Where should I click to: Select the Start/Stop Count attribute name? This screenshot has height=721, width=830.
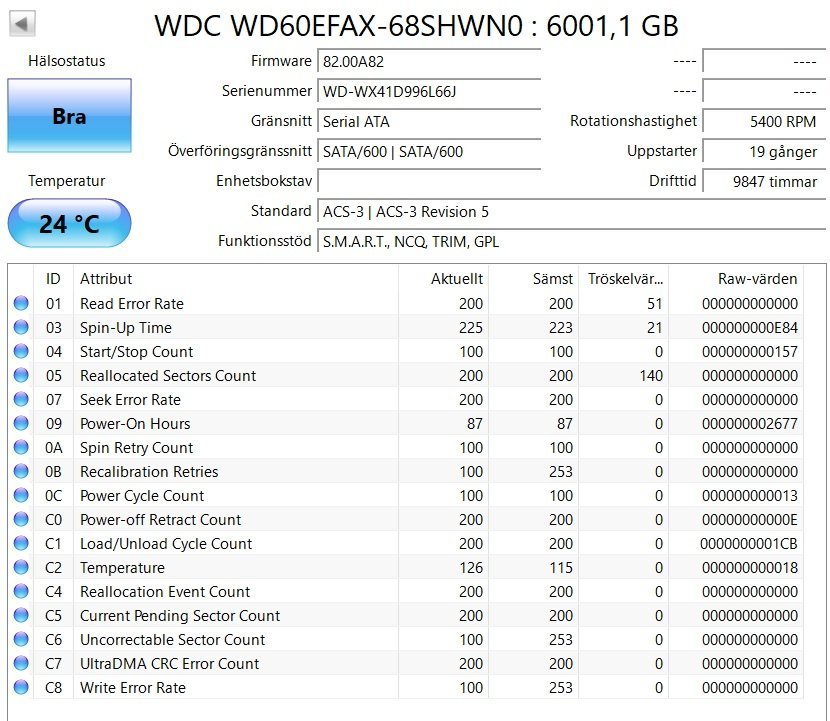pos(137,352)
